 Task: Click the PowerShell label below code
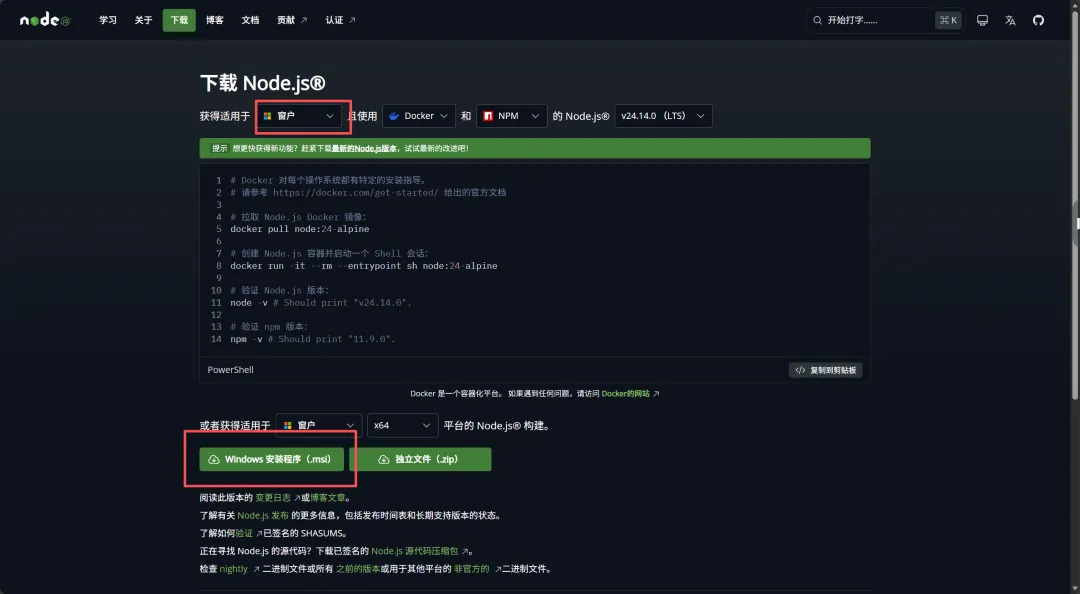pyautogui.click(x=231, y=370)
